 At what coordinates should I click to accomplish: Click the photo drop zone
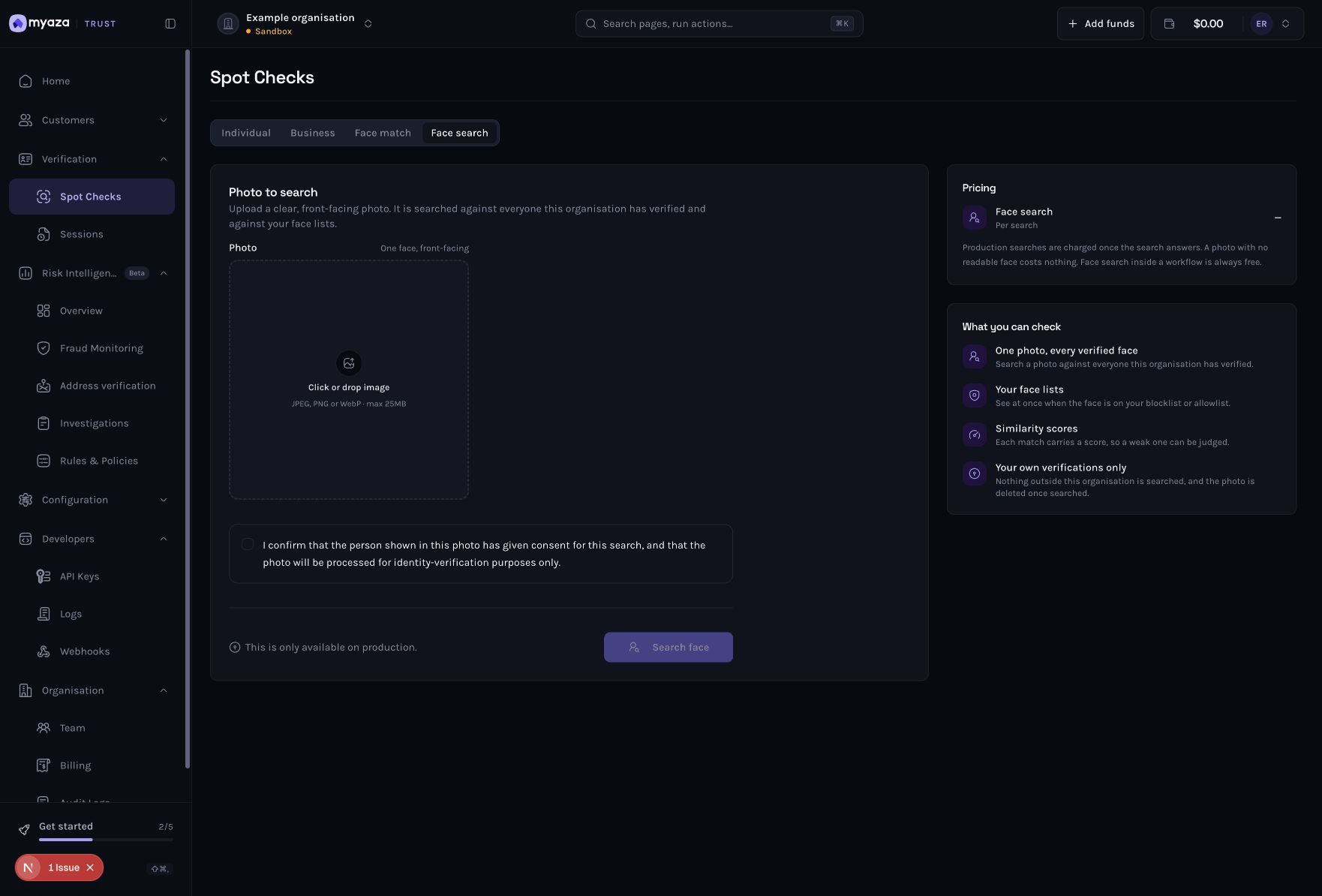(349, 380)
